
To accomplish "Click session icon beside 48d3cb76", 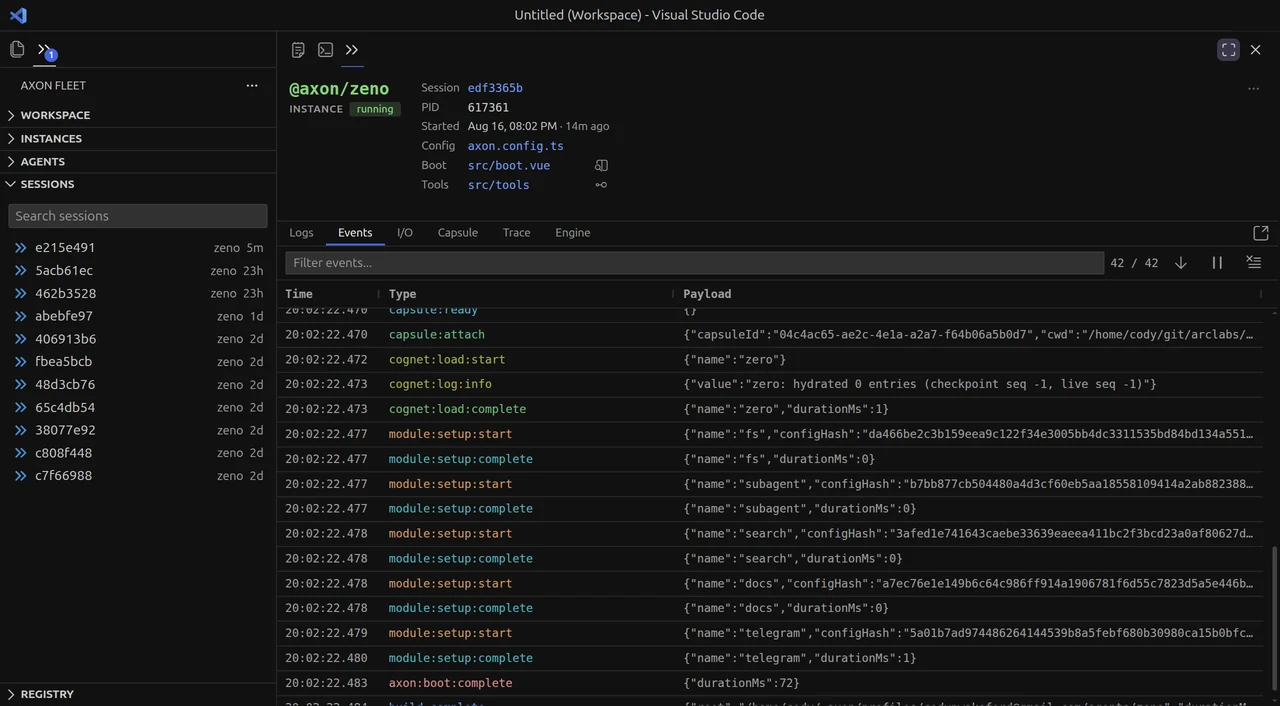I will (x=20, y=385).
